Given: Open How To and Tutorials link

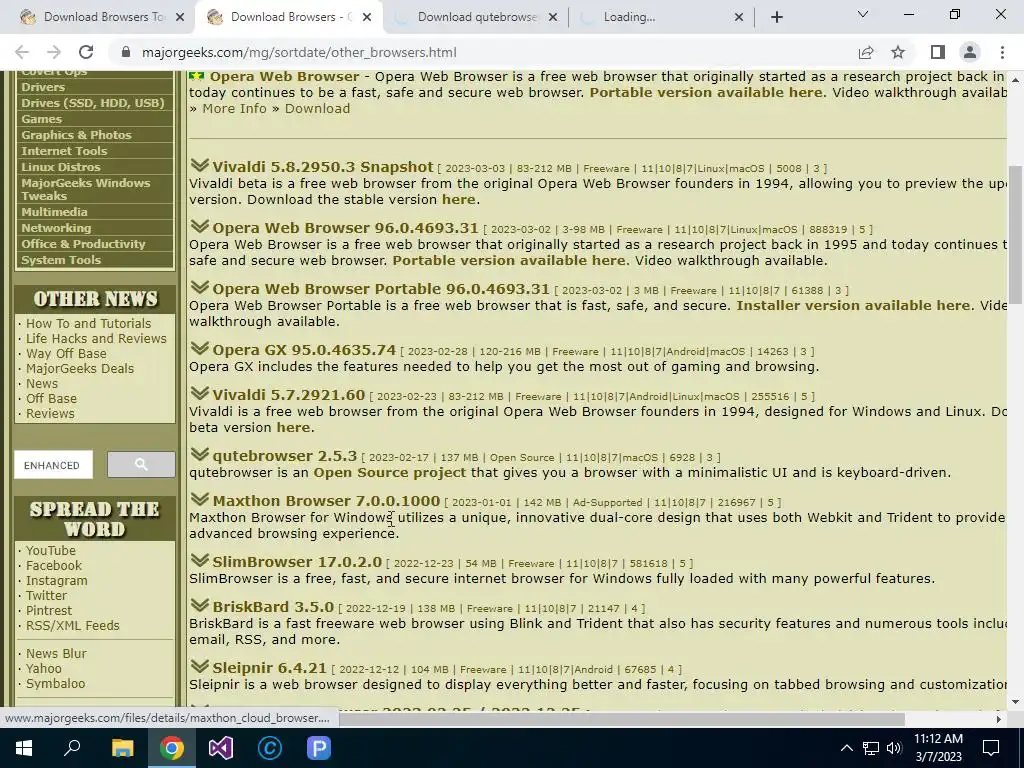Looking at the screenshot, I should [88, 323].
